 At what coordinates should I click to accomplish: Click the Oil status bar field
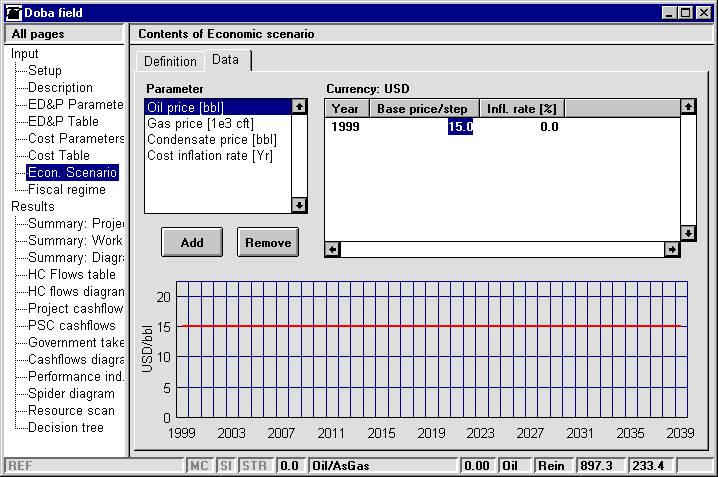coord(514,466)
